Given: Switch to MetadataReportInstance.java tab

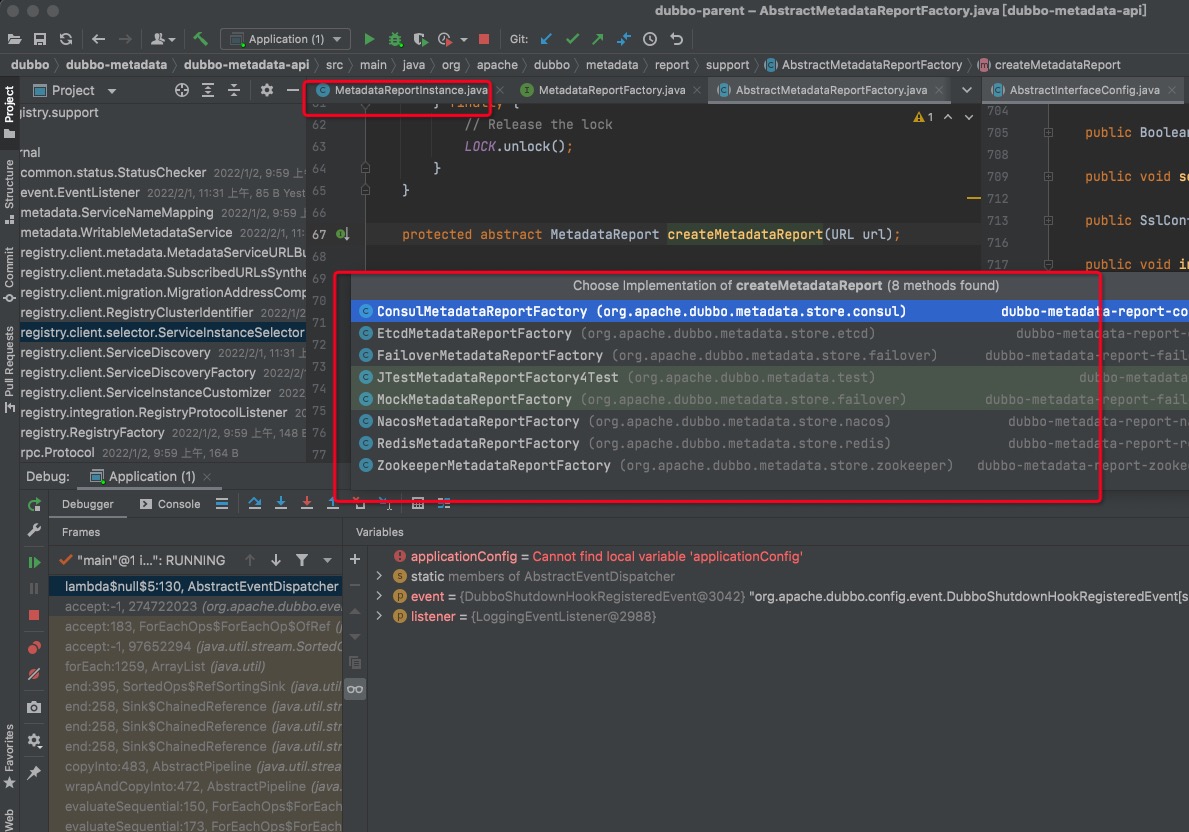Looking at the screenshot, I should pyautogui.click(x=410, y=90).
